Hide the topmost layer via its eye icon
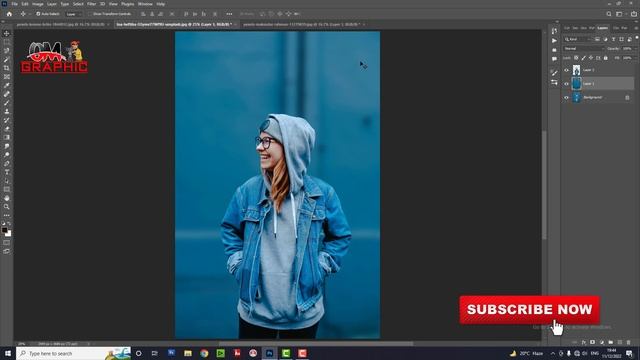 [566, 70]
